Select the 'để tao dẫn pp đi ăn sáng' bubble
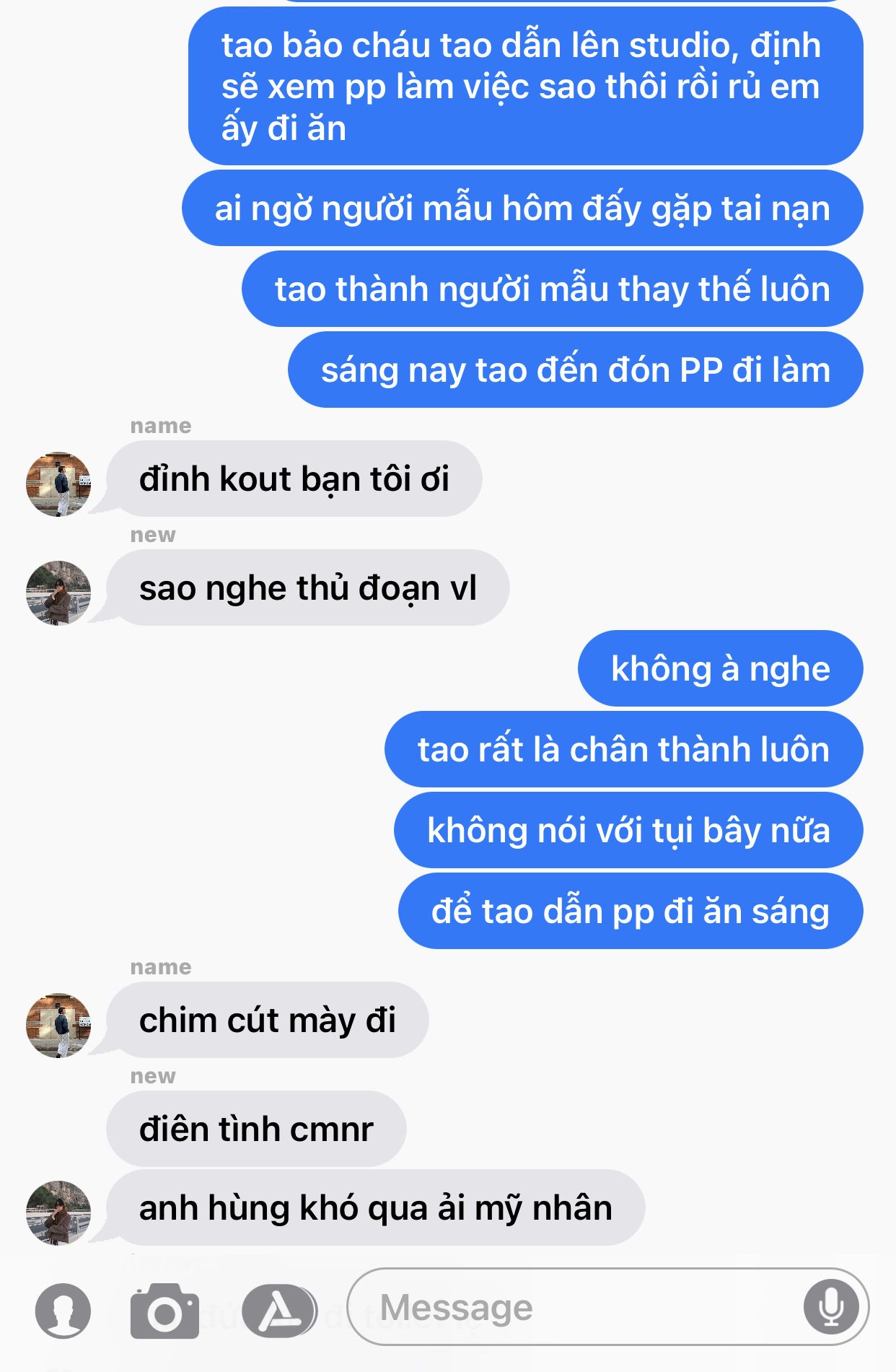The height and width of the screenshot is (1372, 896). 631,912
